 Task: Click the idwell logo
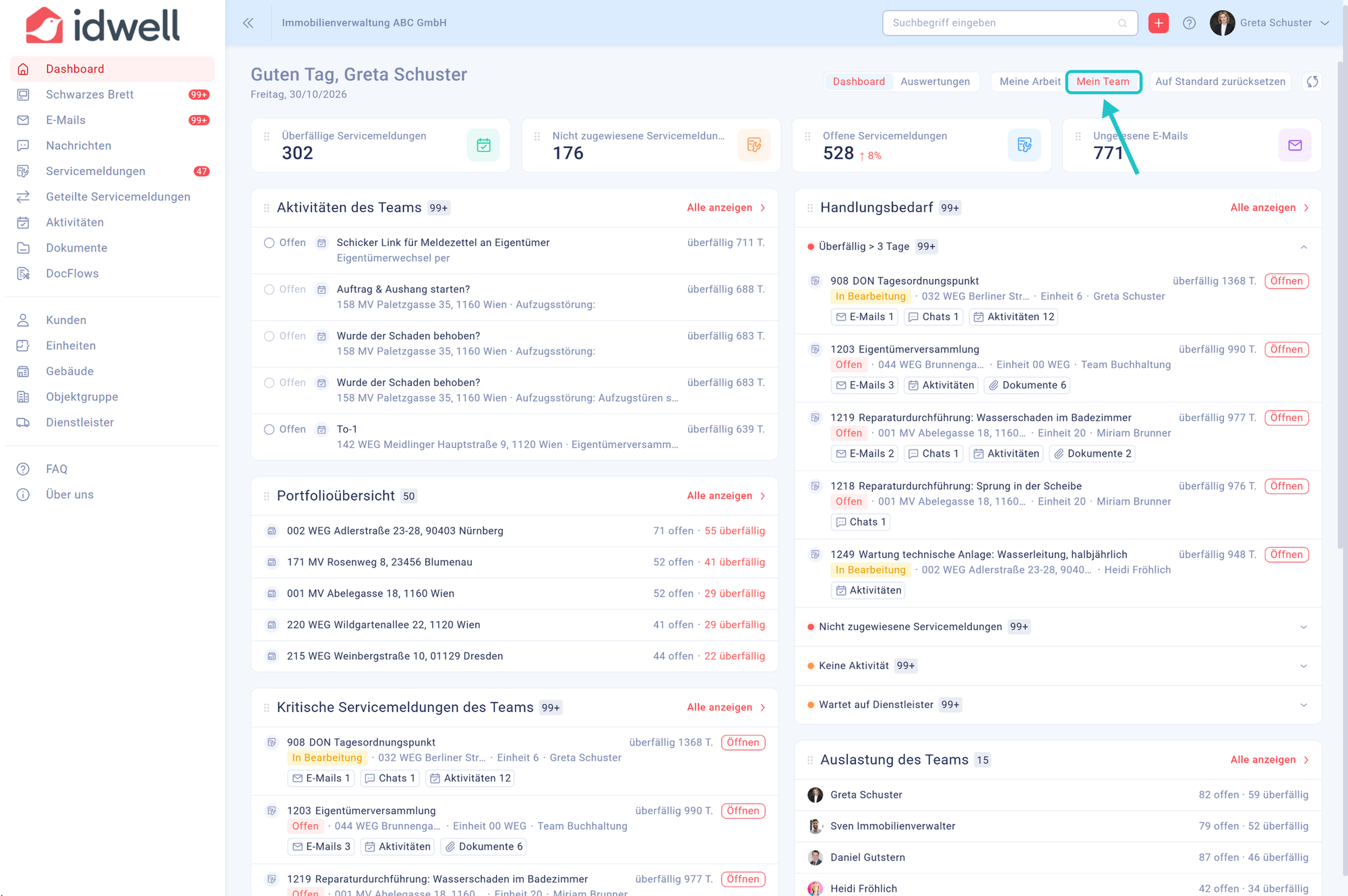[102, 26]
